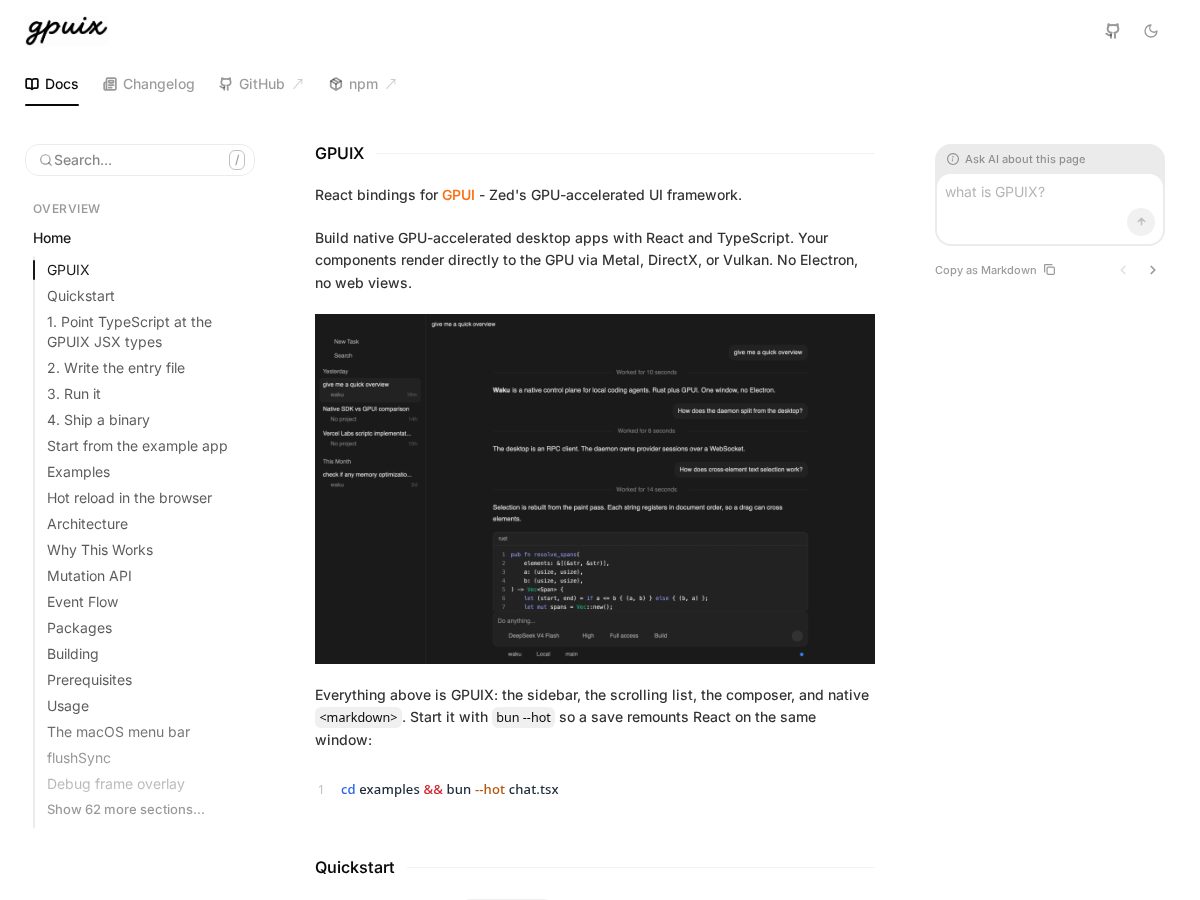
Task: Go to The macOS menu bar section
Action: (118, 732)
